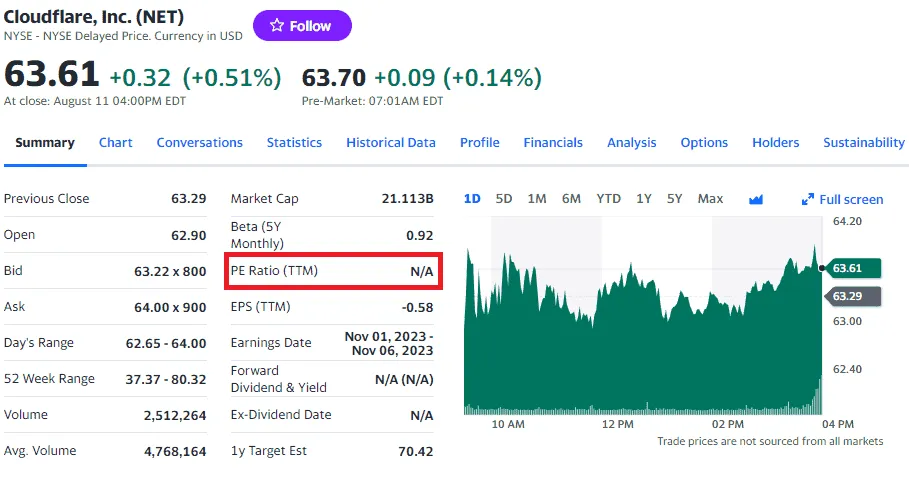The image size is (909, 477).
Task: Switch to the Conversations tab
Action: tap(199, 142)
